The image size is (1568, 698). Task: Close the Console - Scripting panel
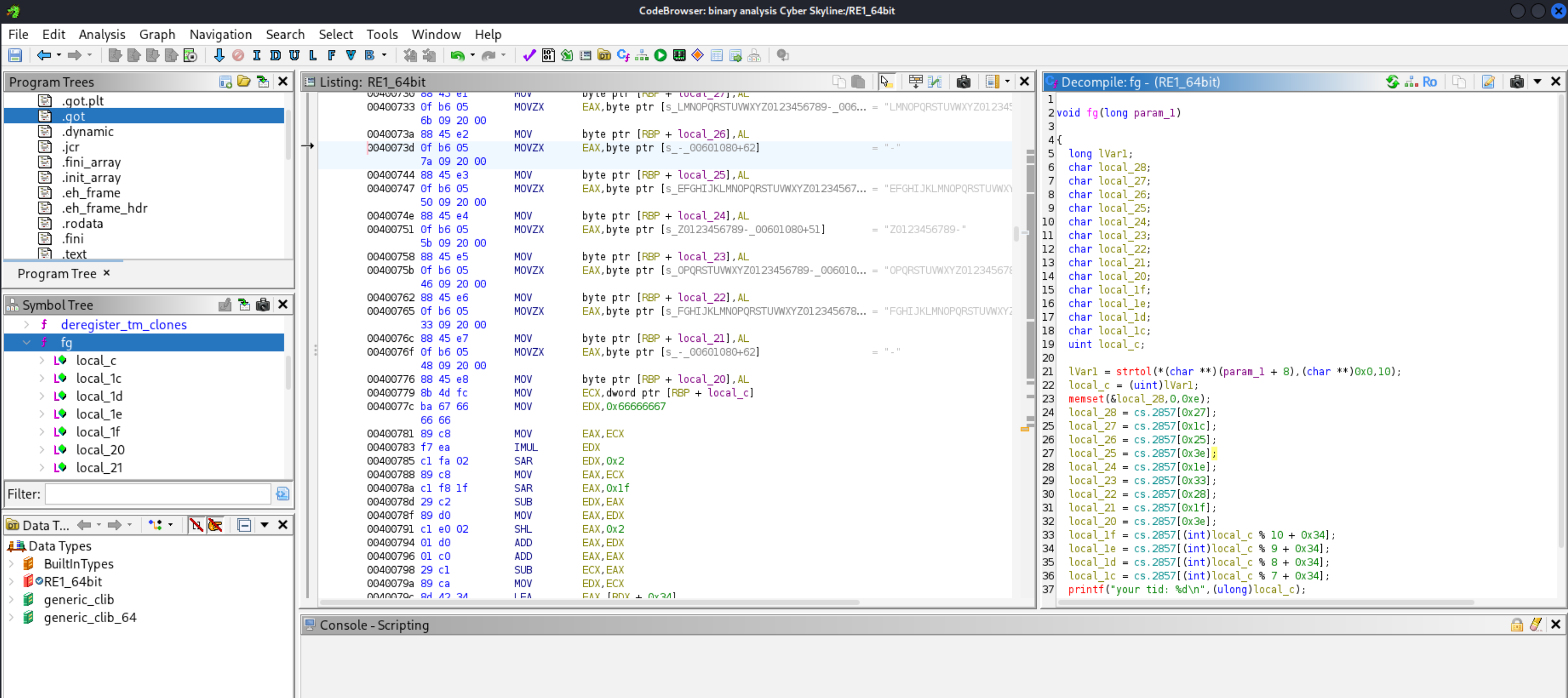point(1556,624)
